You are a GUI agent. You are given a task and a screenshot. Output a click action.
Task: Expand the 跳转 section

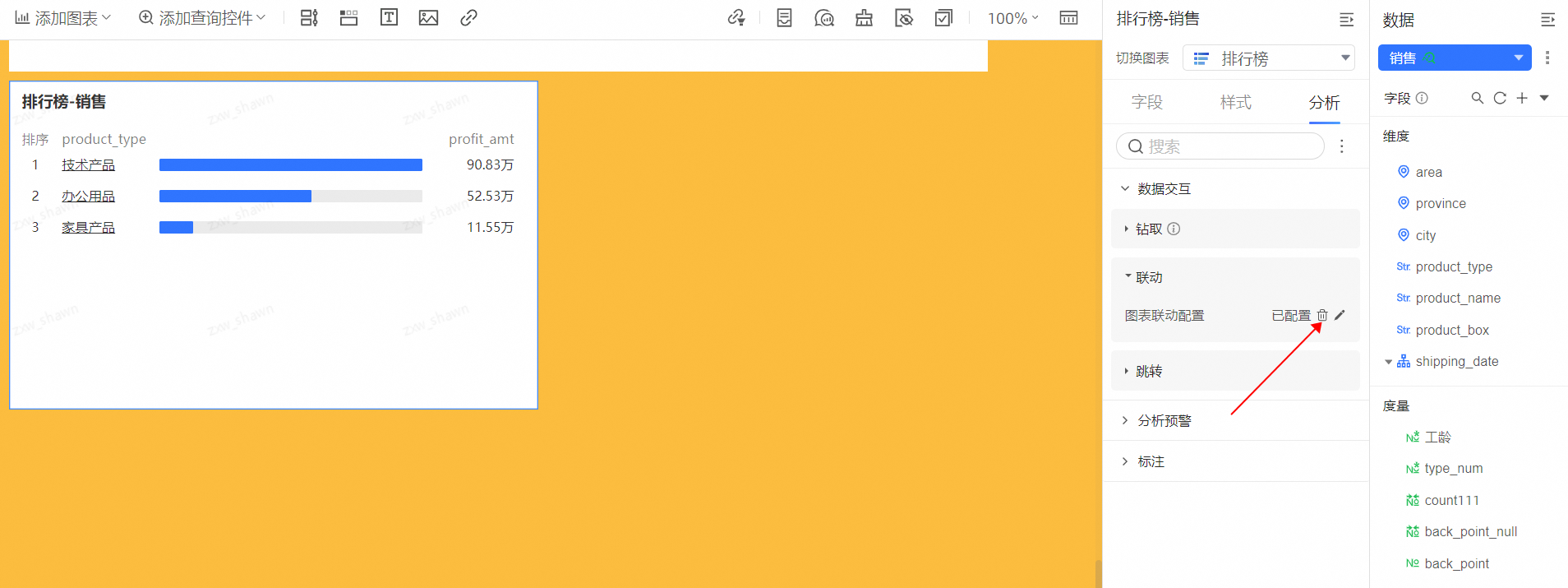tap(1149, 371)
